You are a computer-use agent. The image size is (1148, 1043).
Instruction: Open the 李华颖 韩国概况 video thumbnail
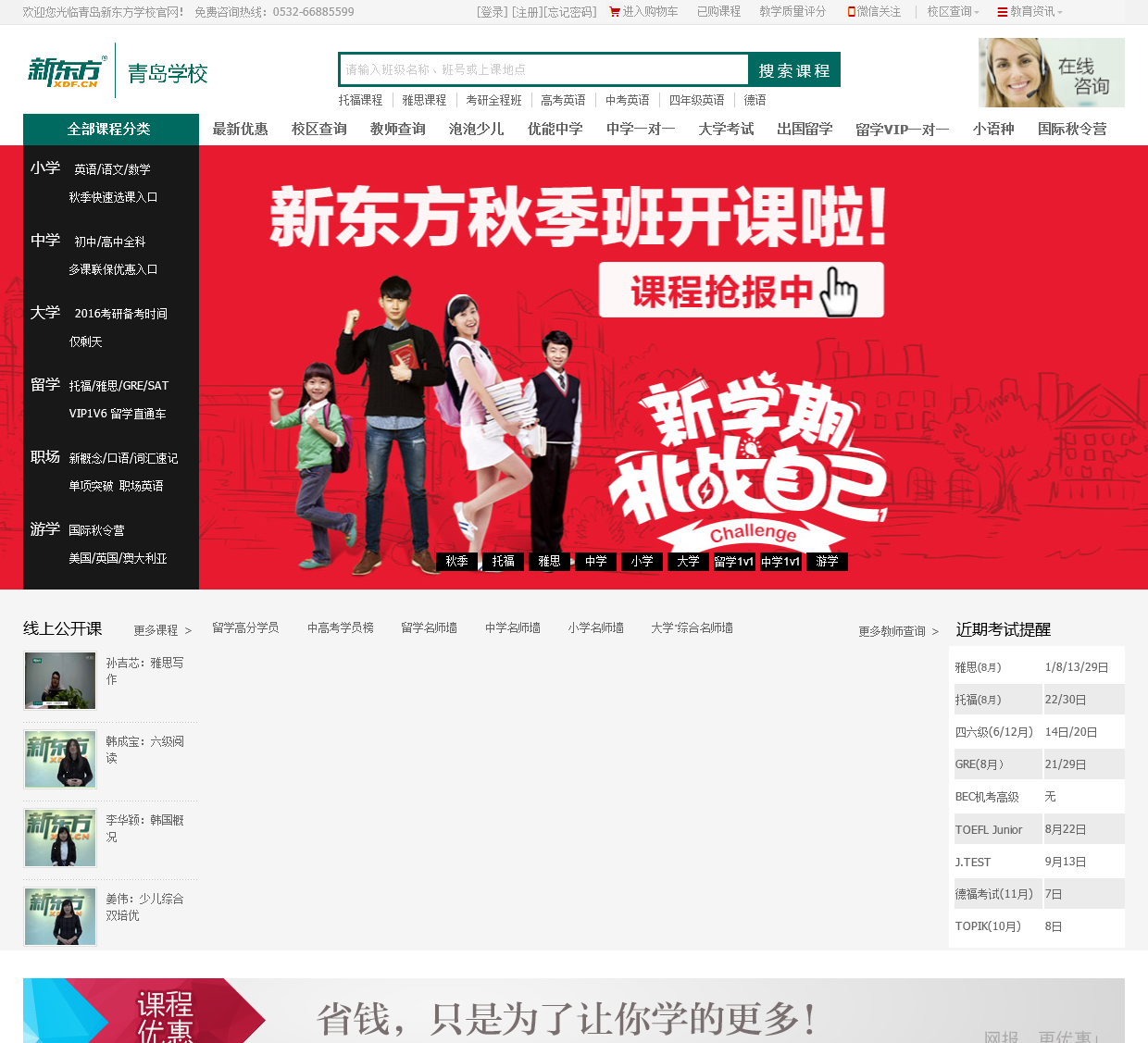coord(60,838)
